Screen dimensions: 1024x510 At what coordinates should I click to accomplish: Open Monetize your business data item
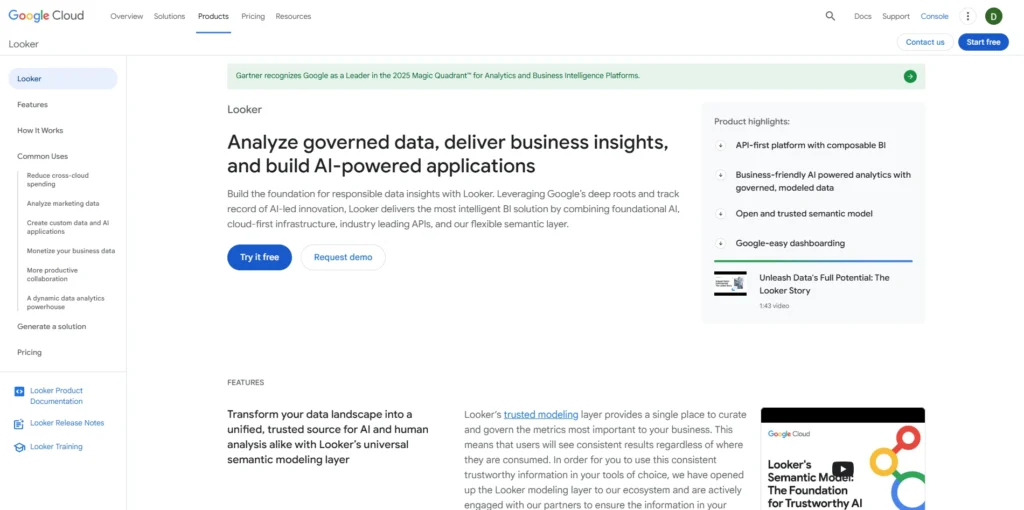coord(71,251)
